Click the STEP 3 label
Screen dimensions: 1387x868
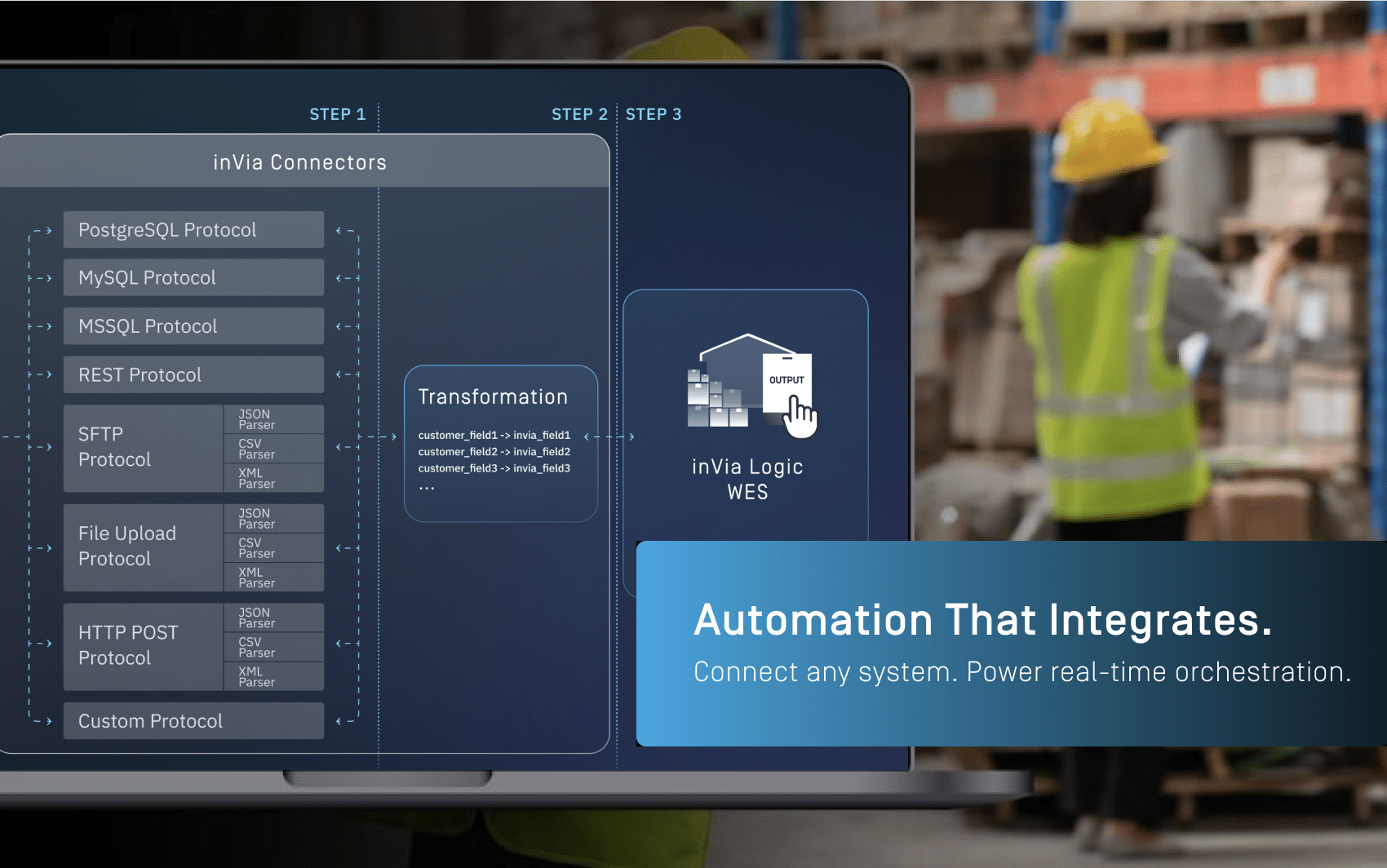point(654,114)
